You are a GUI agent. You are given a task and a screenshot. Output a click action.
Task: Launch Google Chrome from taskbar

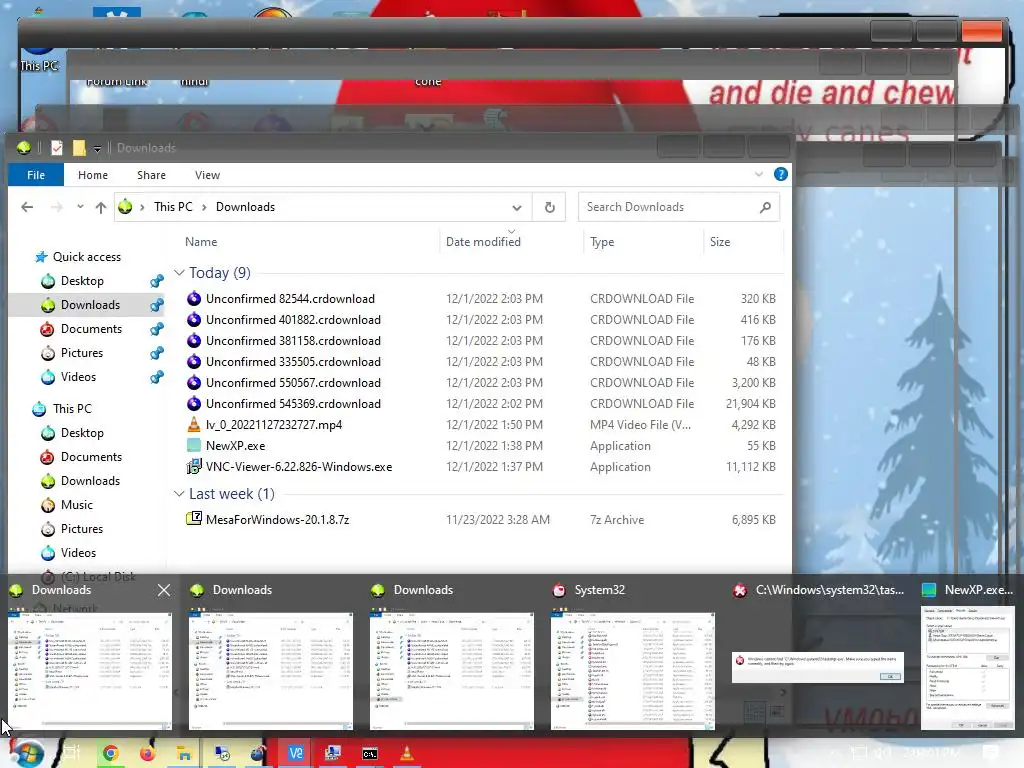(110, 754)
